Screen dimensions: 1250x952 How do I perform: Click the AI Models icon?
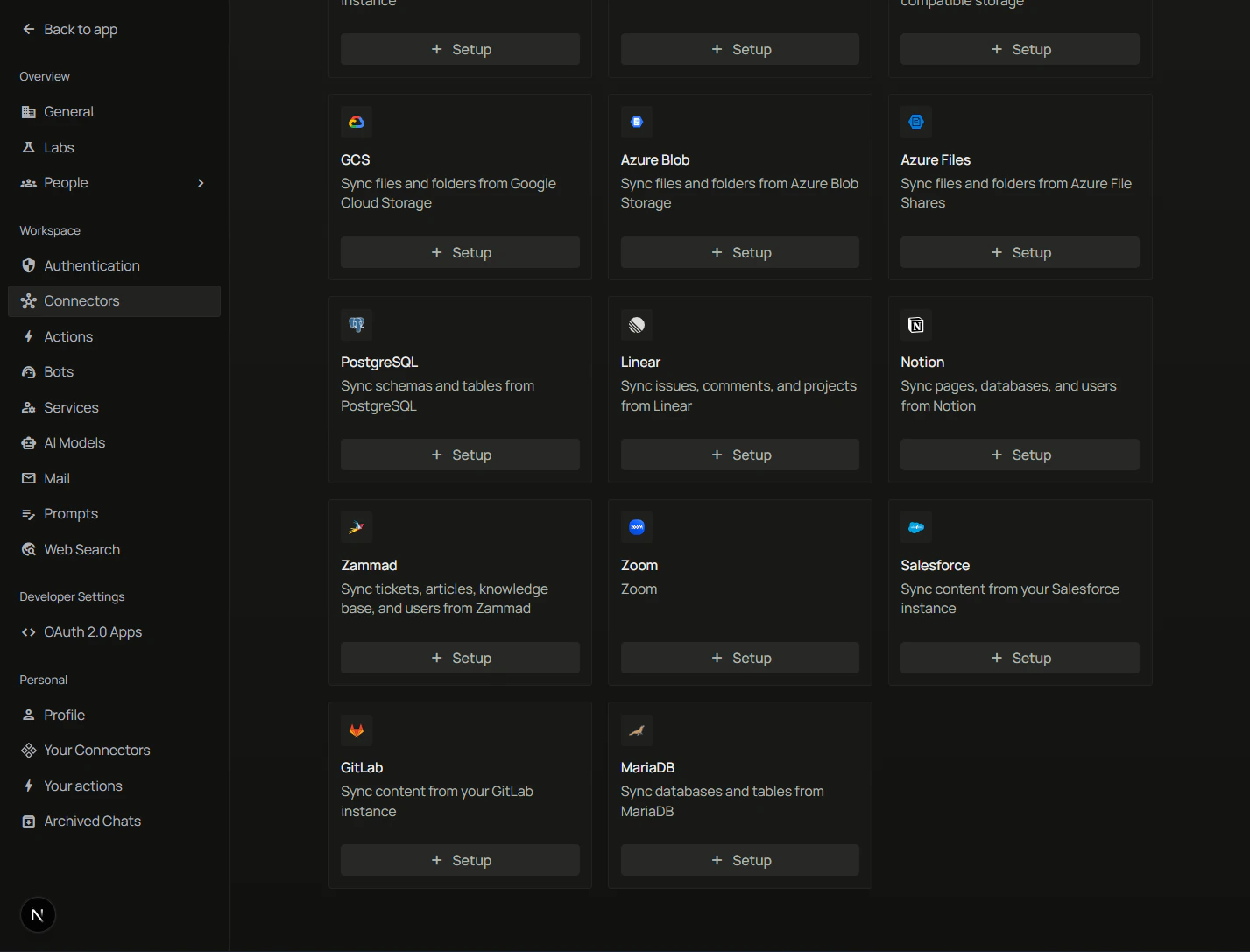29,443
